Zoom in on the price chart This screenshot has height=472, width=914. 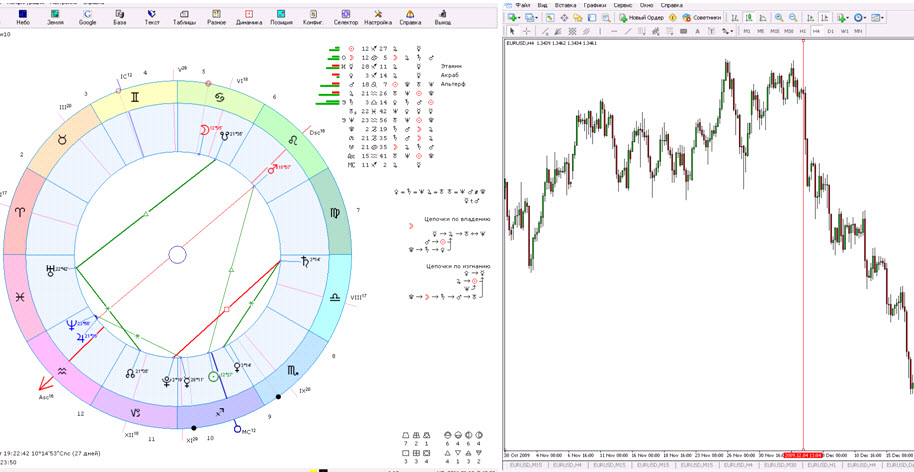[778, 17]
